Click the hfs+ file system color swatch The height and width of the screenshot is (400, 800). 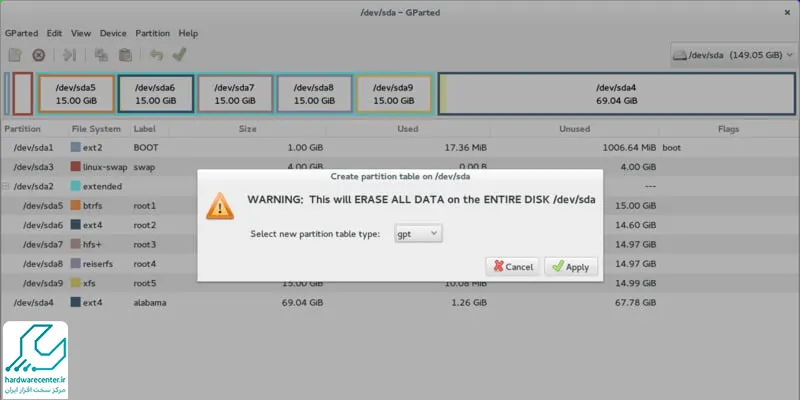[x=76, y=244]
